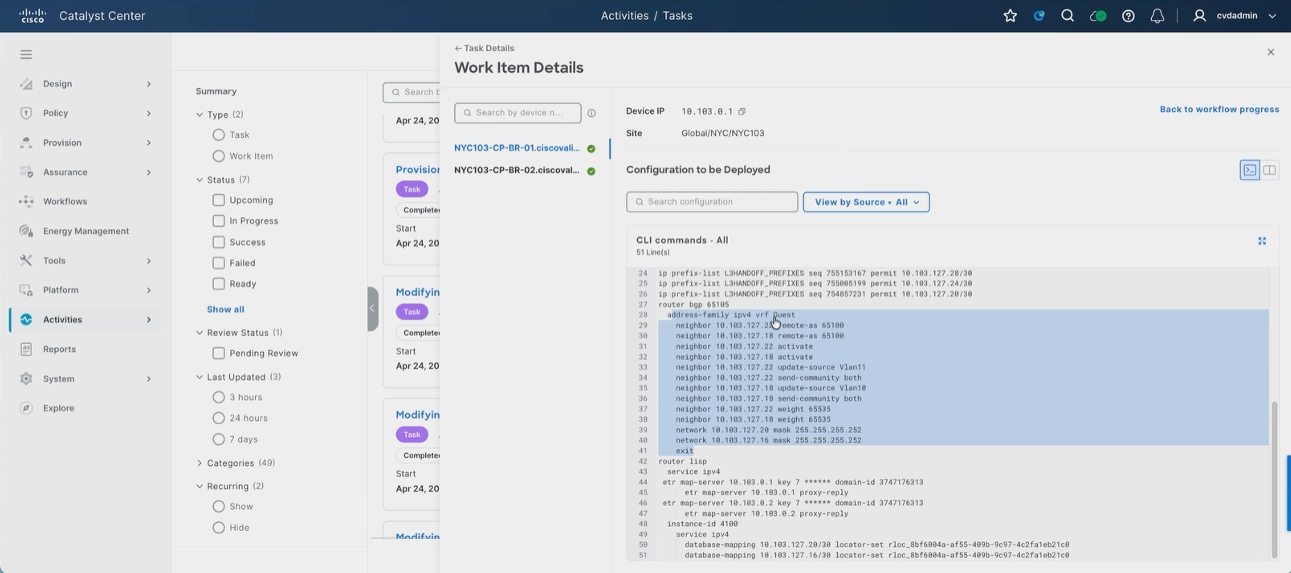Select the Work Item radio button

pos(218,156)
